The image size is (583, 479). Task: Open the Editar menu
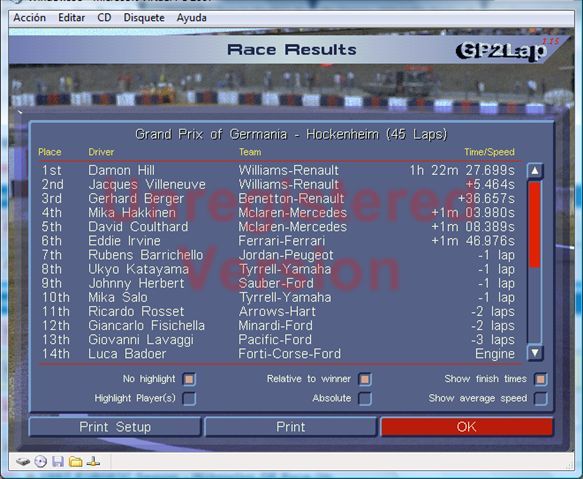(71, 17)
